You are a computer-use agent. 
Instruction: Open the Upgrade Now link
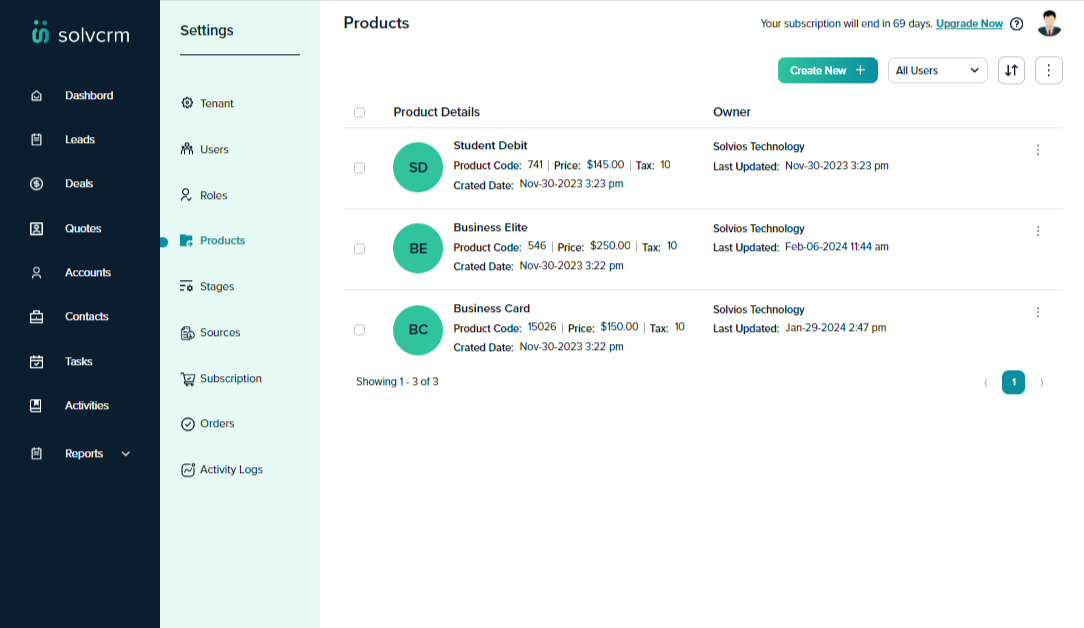pyautogui.click(x=969, y=23)
